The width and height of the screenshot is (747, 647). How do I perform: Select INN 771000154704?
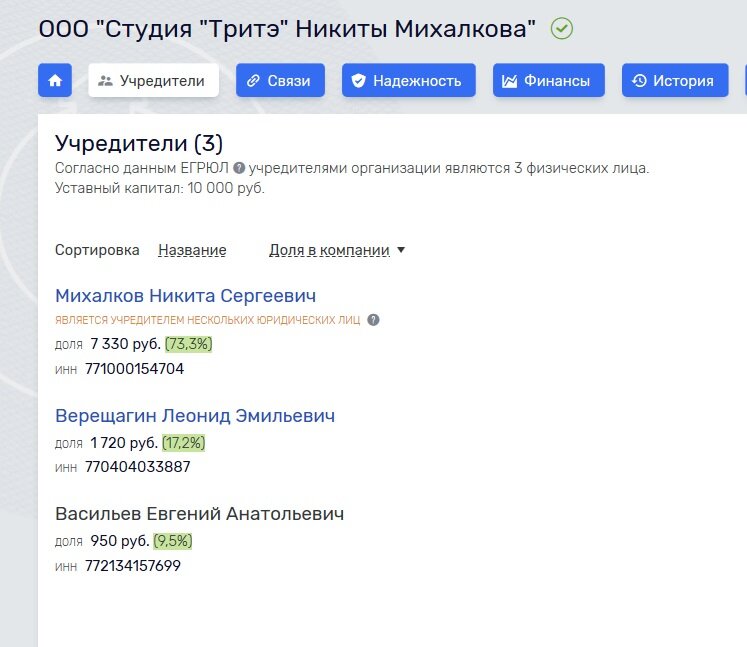pyautogui.click(x=134, y=369)
